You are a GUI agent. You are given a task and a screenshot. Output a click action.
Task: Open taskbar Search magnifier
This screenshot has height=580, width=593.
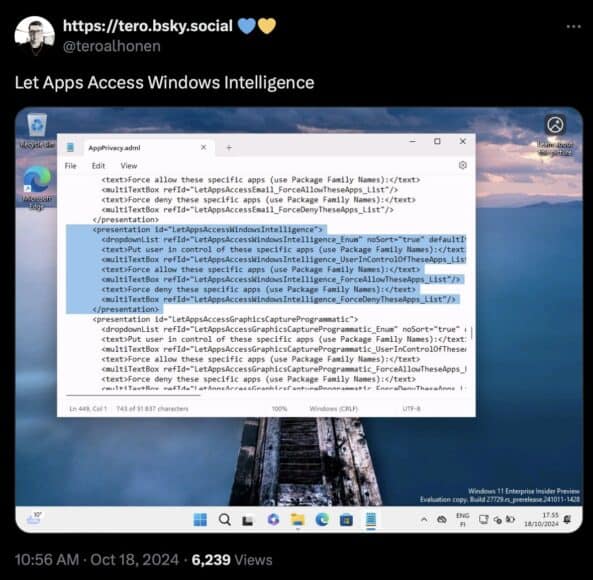coord(225,520)
